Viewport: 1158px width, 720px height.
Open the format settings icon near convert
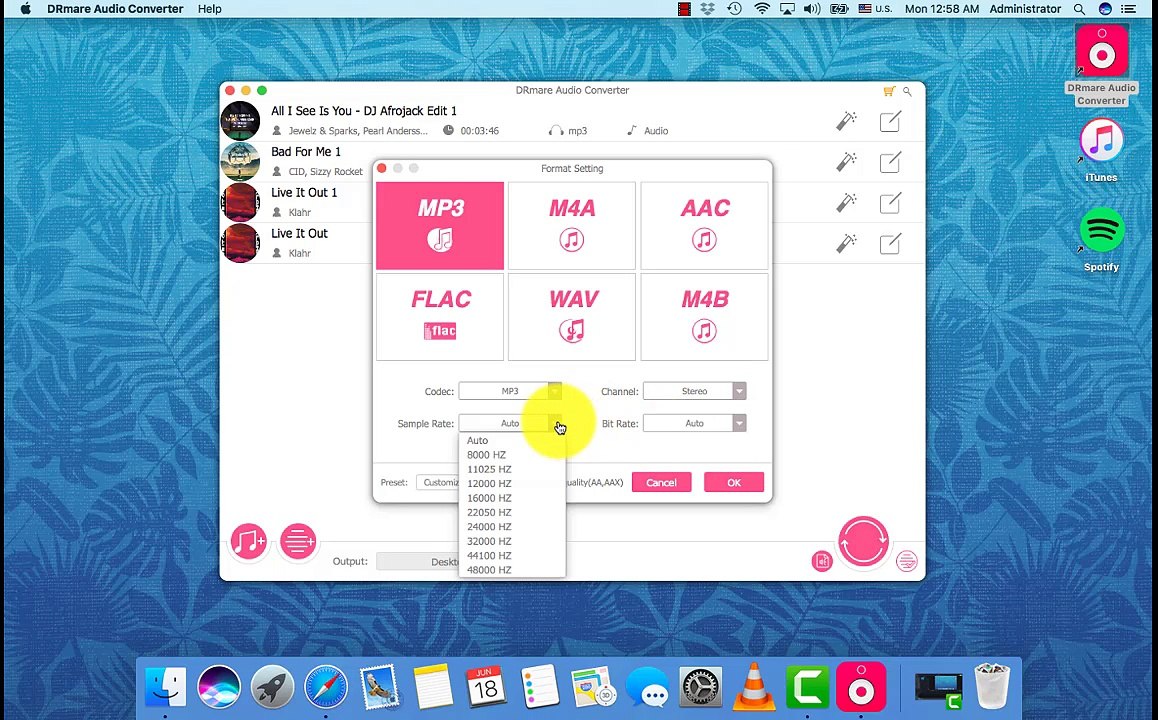(x=821, y=561)
